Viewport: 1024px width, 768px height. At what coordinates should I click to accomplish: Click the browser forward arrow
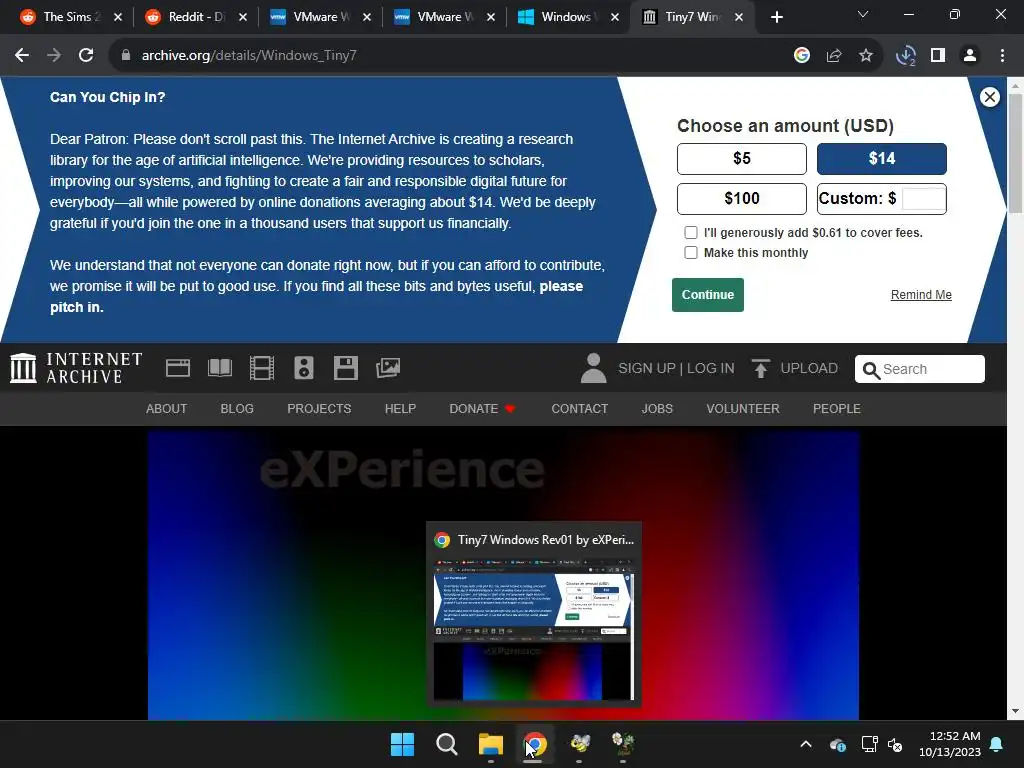(54, 56)
